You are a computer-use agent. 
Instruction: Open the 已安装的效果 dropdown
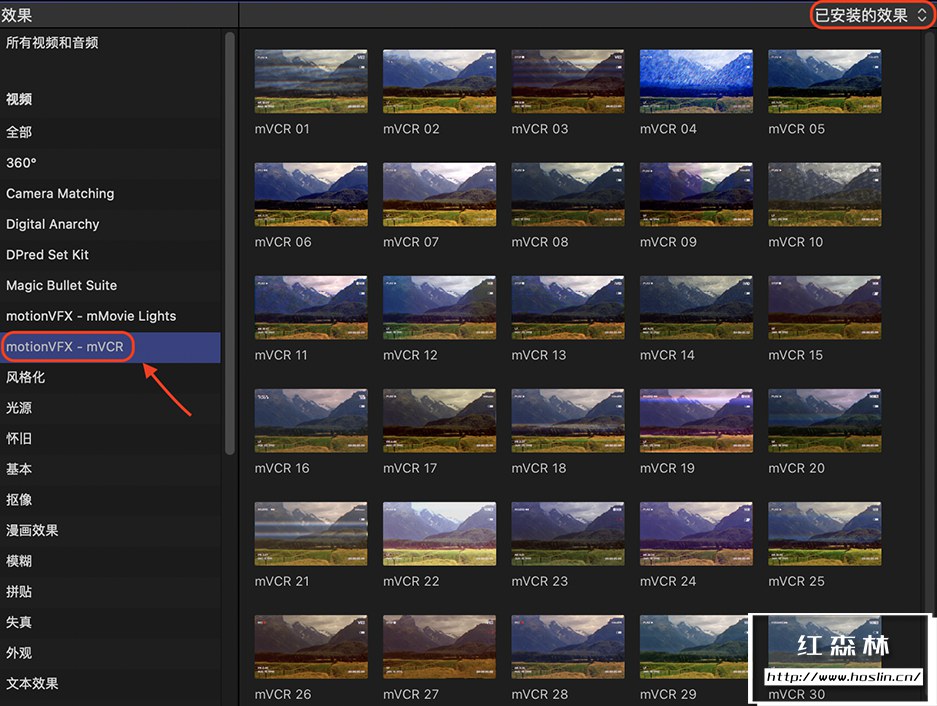pyautogui.click(x=871, y=15)
